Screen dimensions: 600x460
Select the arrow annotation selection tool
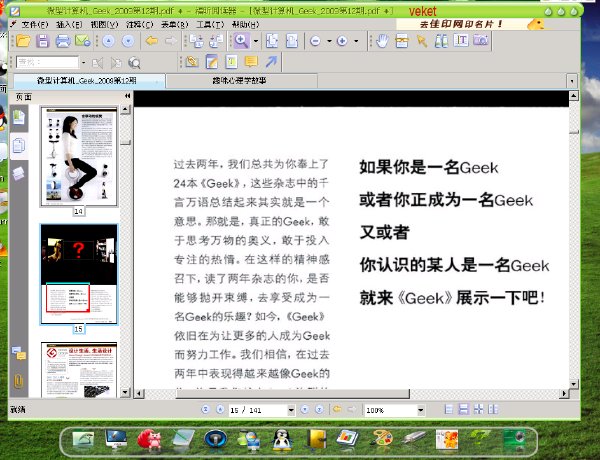[x=422, y=41]
